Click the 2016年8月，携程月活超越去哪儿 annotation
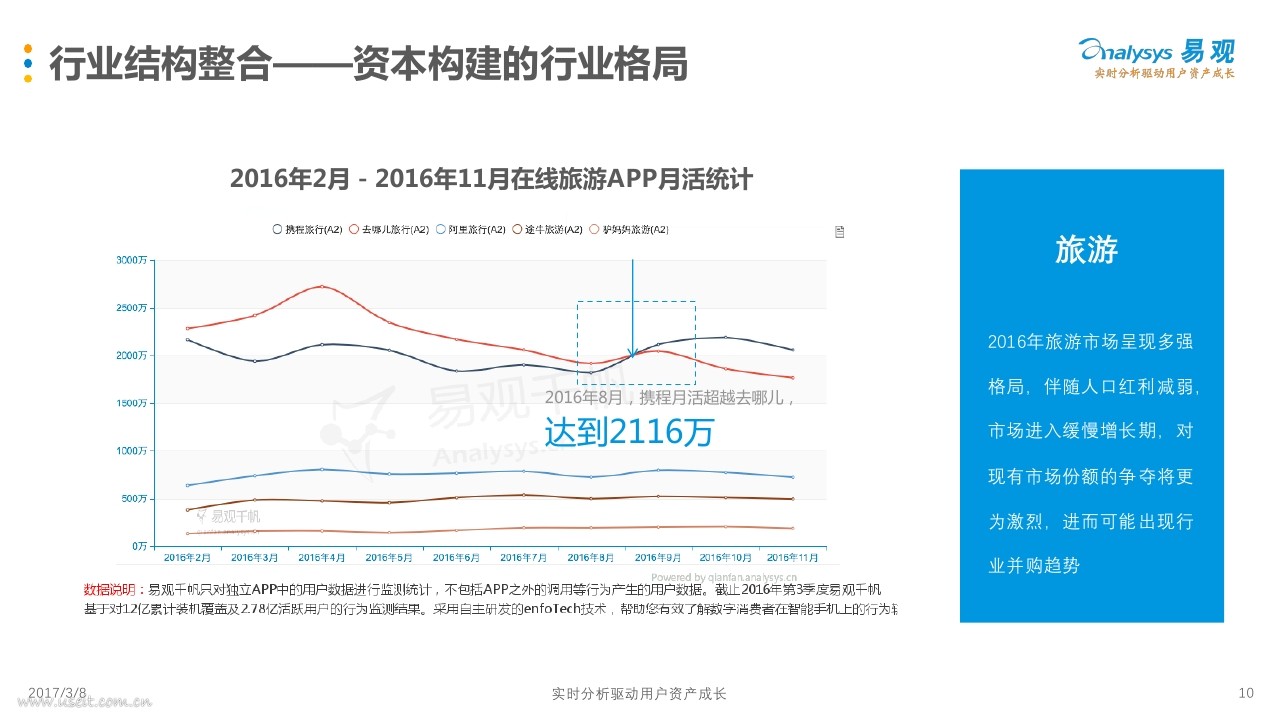Image resolution: width=1280 pixels, height=720 pixels. pos(670,397)
